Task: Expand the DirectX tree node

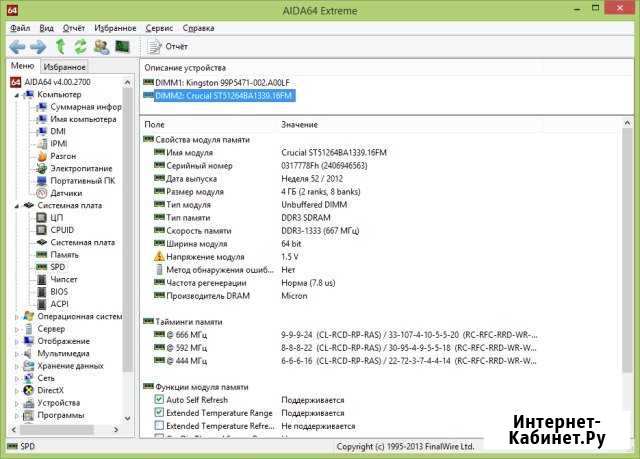Action: pyautogui.click(x=17, y=390)
